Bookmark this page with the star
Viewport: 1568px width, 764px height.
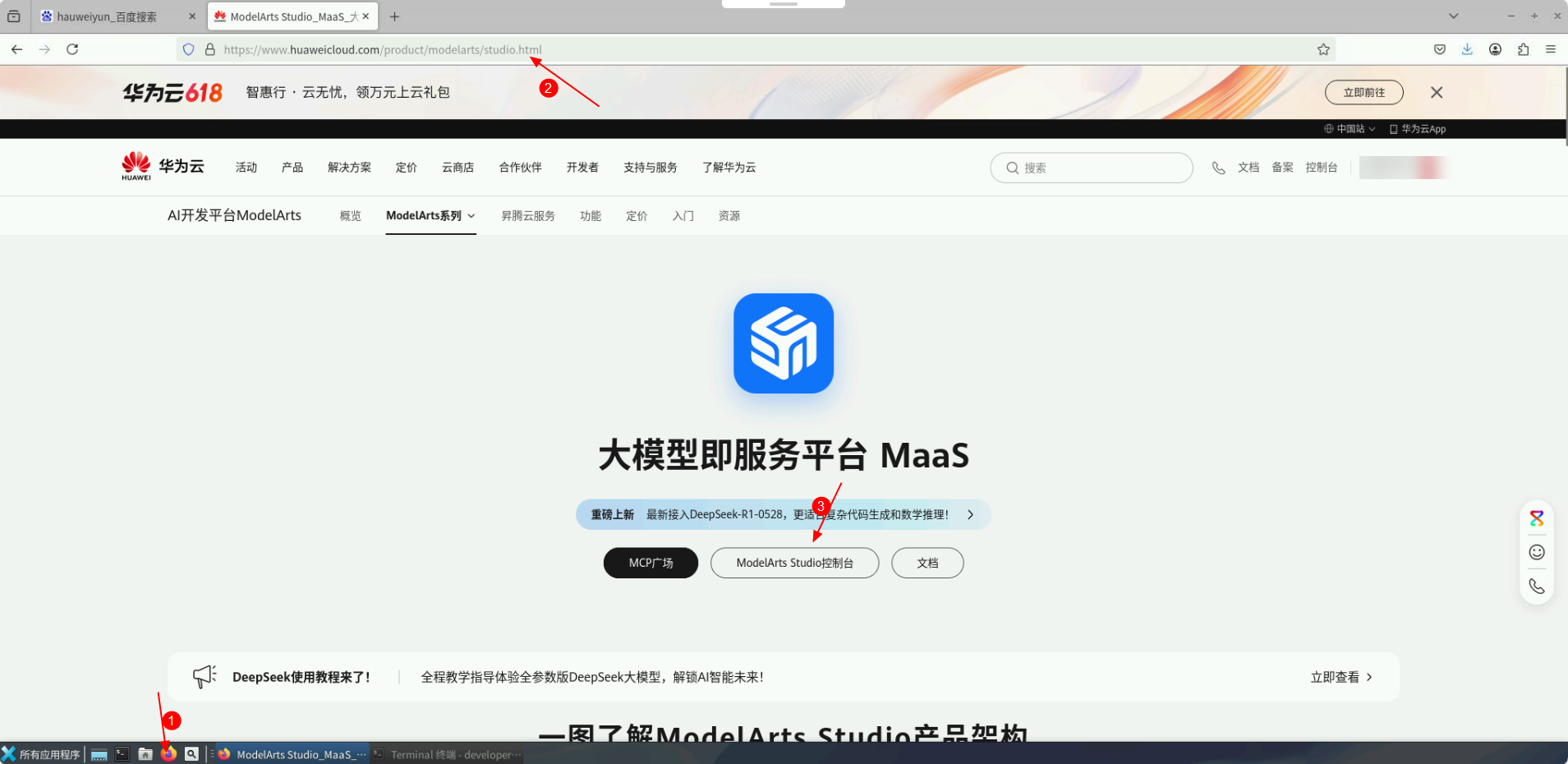click(x=1323, y=49)
